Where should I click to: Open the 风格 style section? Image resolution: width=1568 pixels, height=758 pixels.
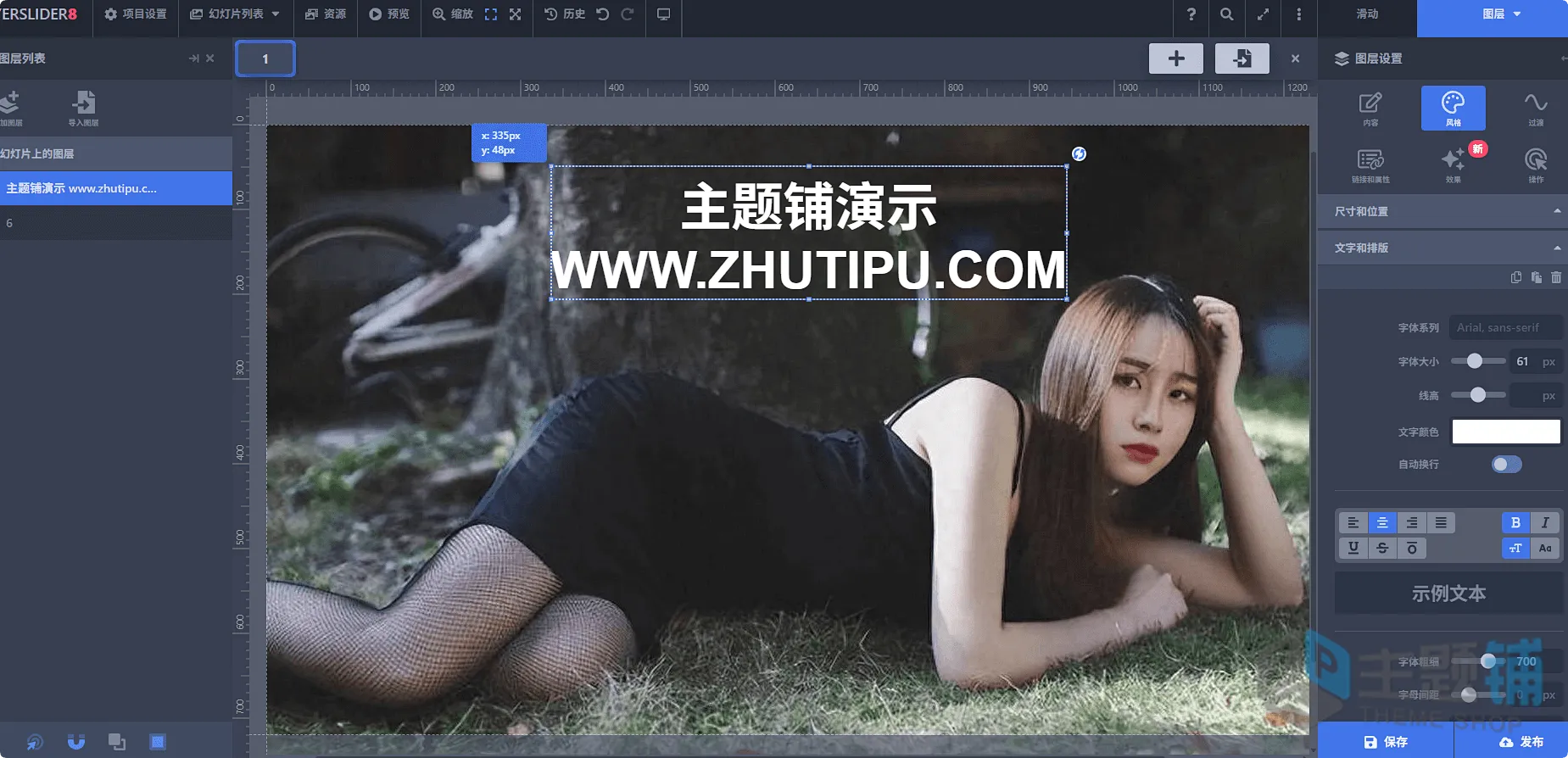pyautogui.click(x=1453, y=109)
